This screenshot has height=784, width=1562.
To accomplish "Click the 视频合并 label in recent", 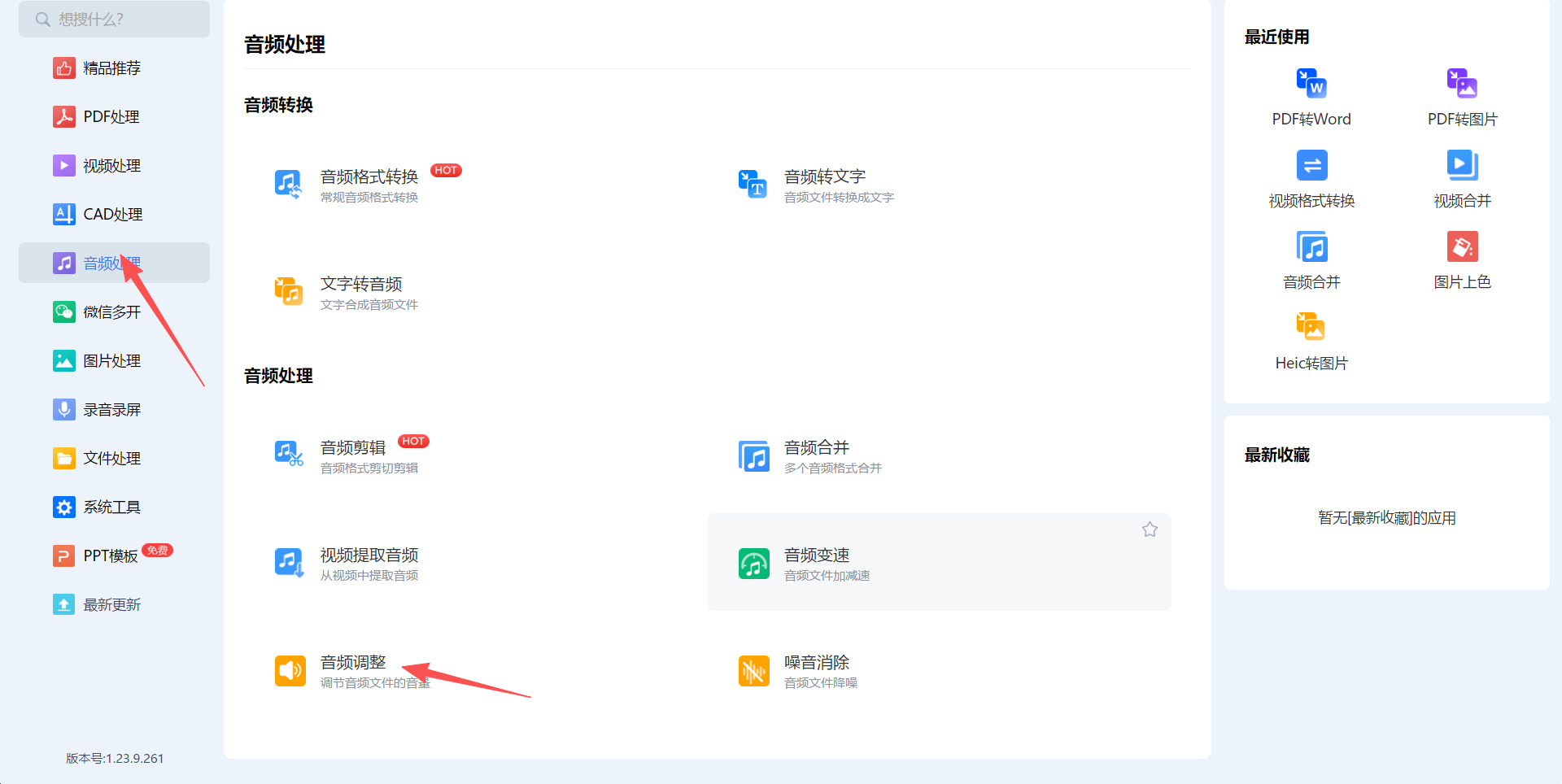I will 1462,201.
